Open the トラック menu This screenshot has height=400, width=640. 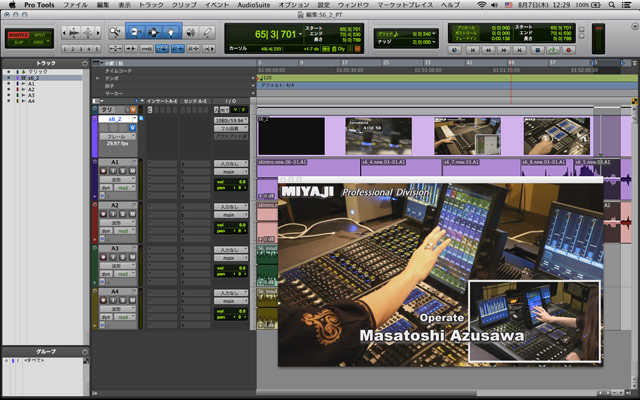(151, 5)
